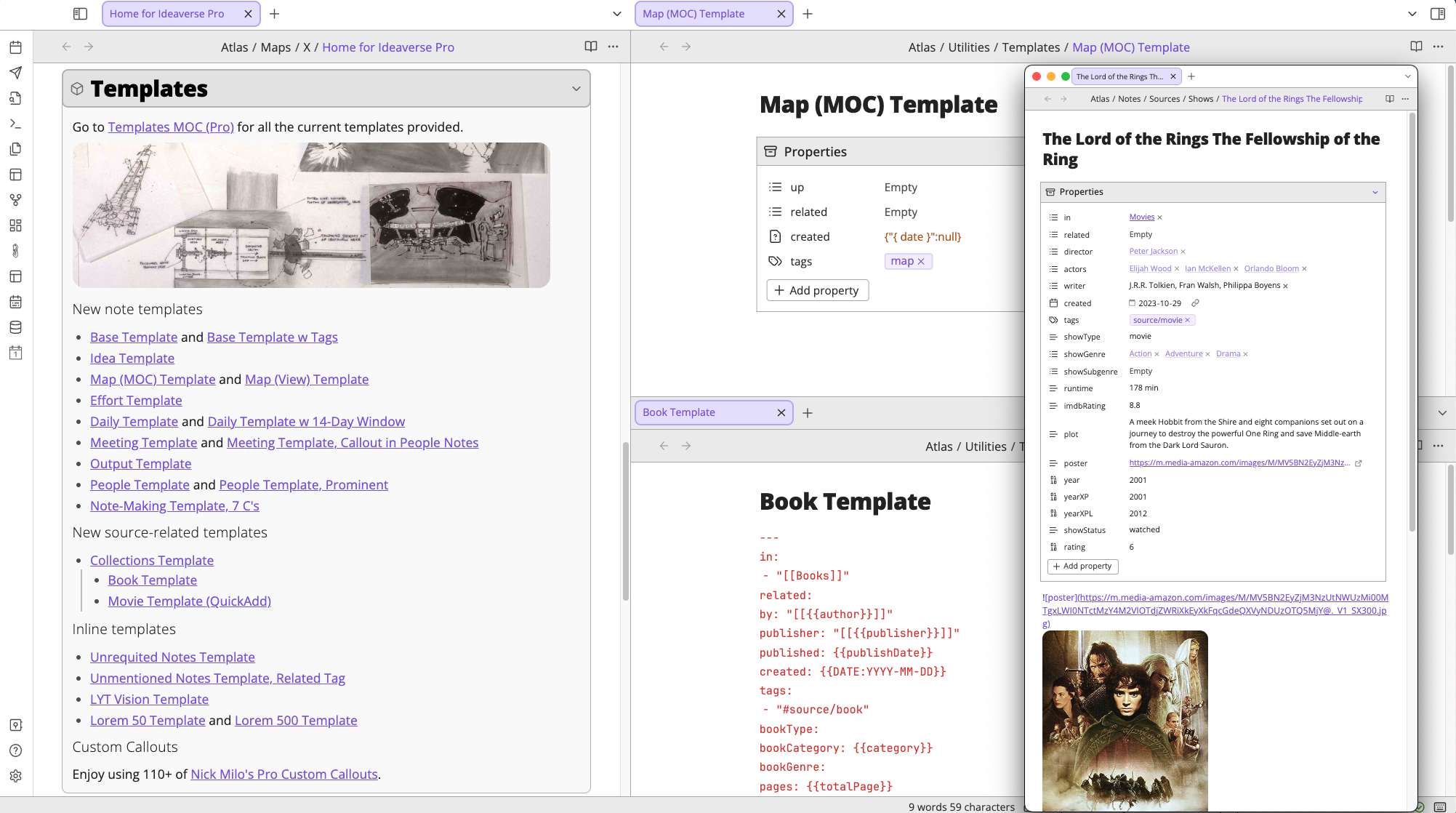1456x813 pixels.
Task: Toggle reading view in Map Template pane
Action: pos(1416,47)
